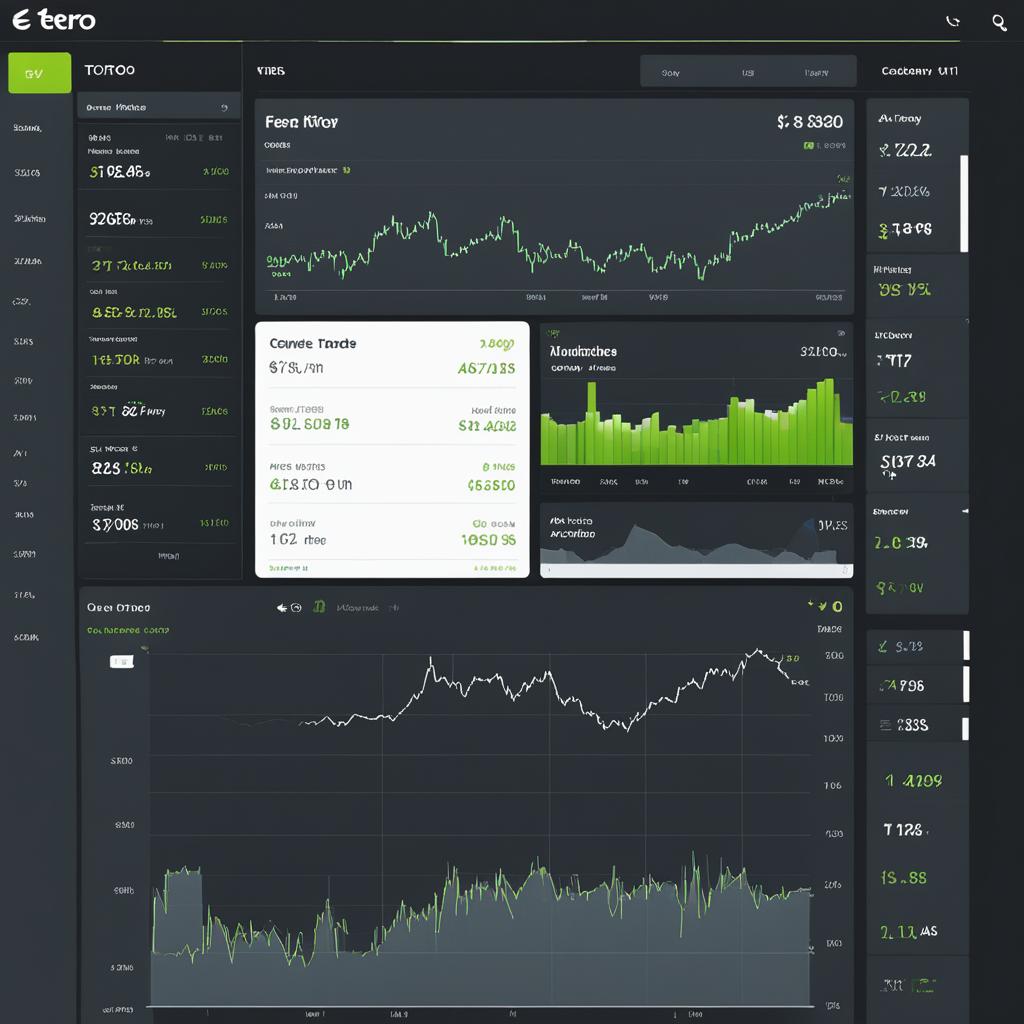1024x1024 pixels.
Task: Click the green candlestick price chart
Action: point(558,238)
